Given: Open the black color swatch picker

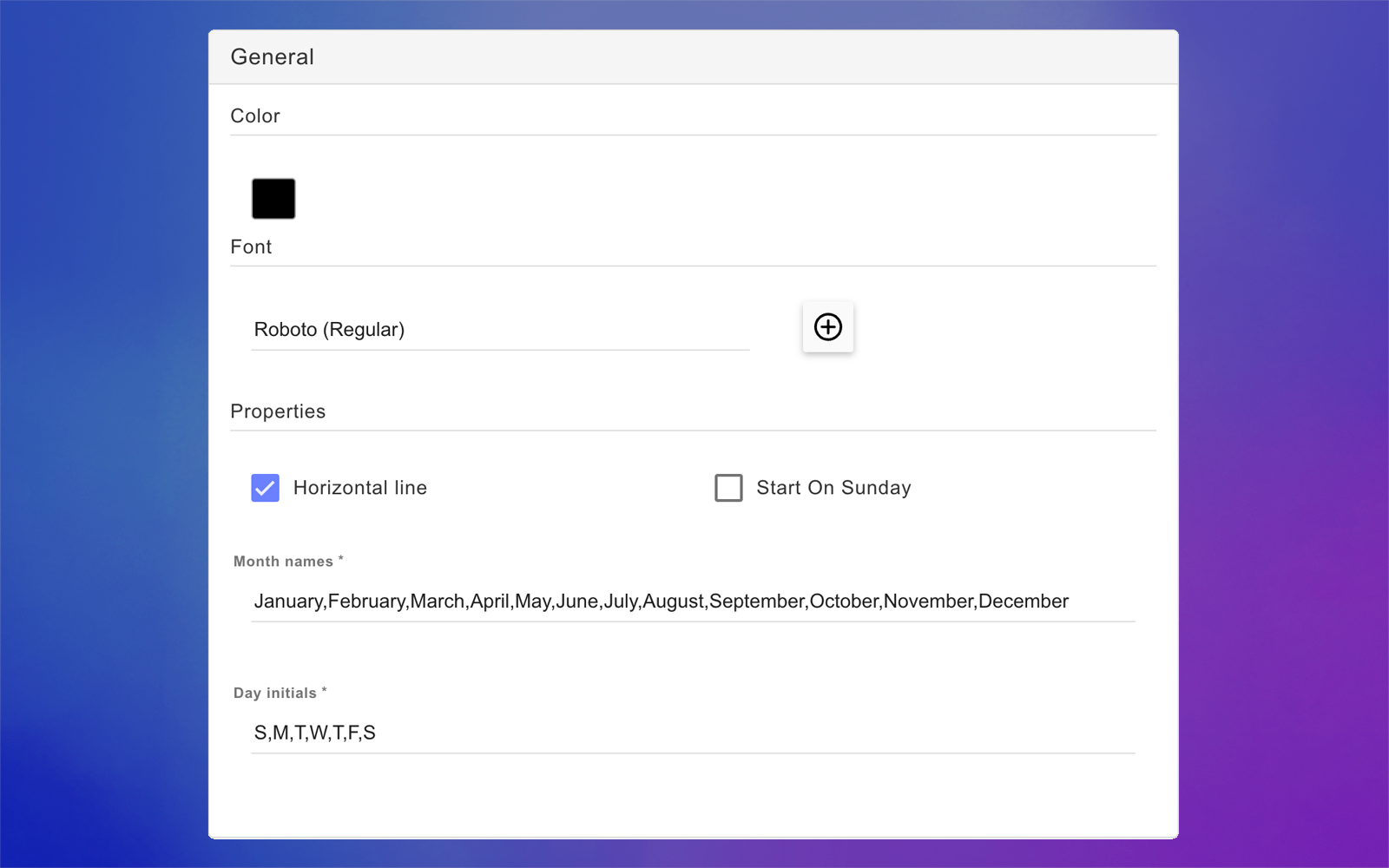Looking at the screenshot, I should (x=273, y=199).
